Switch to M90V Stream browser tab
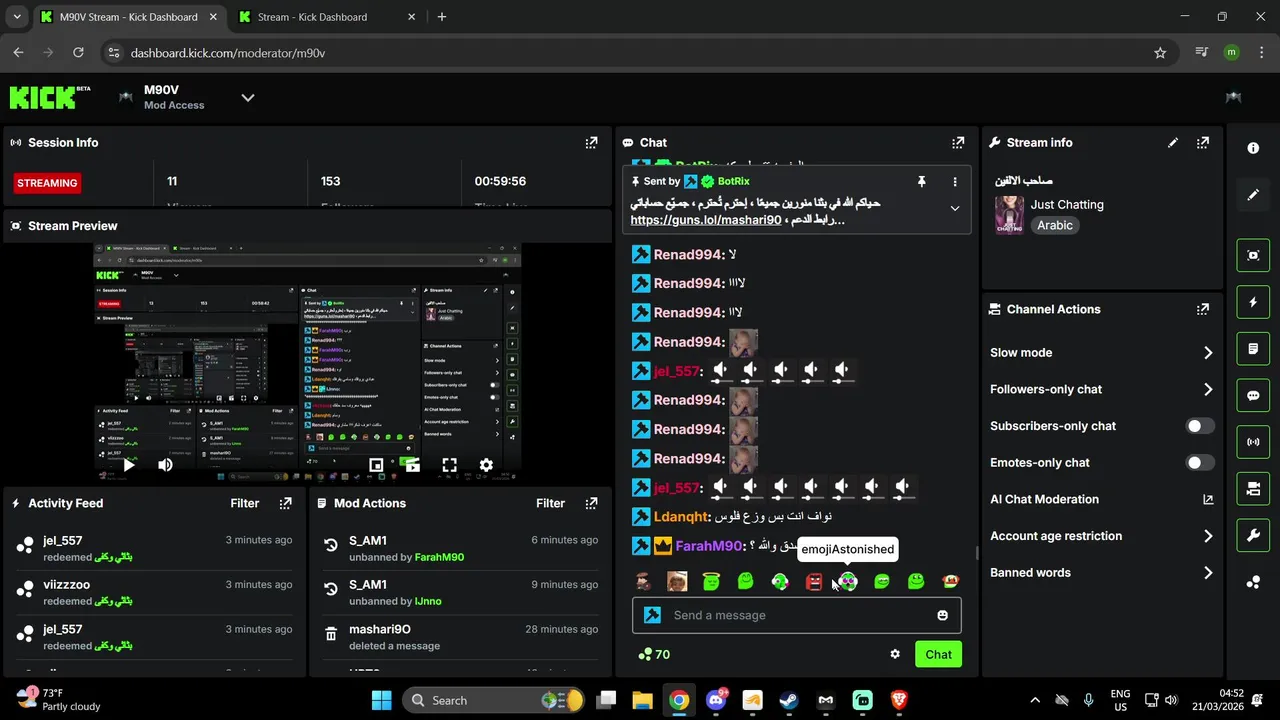Image resolution: width=1280 pixels, height=720 pixels. pos(128,17)
